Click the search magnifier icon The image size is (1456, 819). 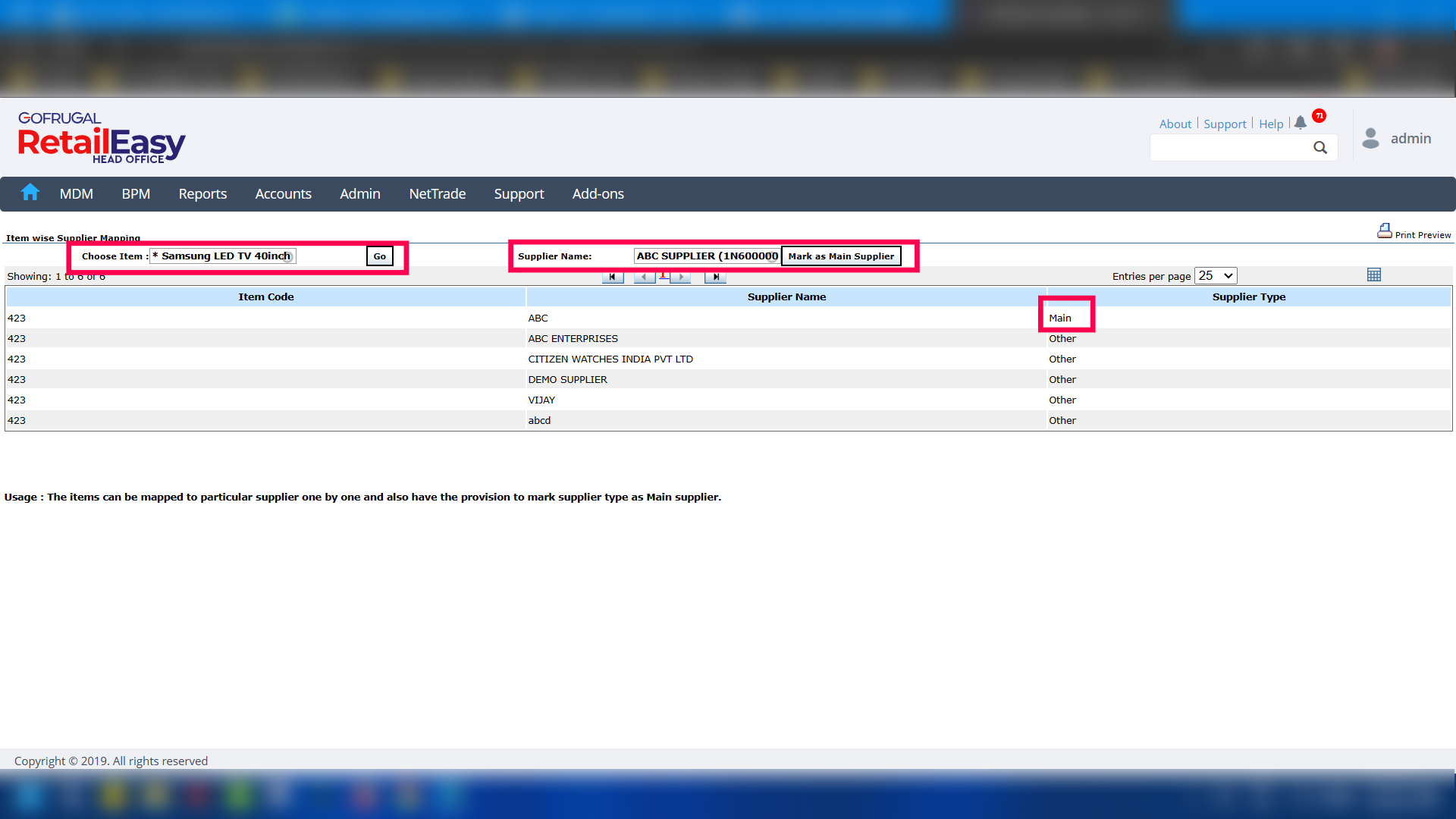[1320, 148]
